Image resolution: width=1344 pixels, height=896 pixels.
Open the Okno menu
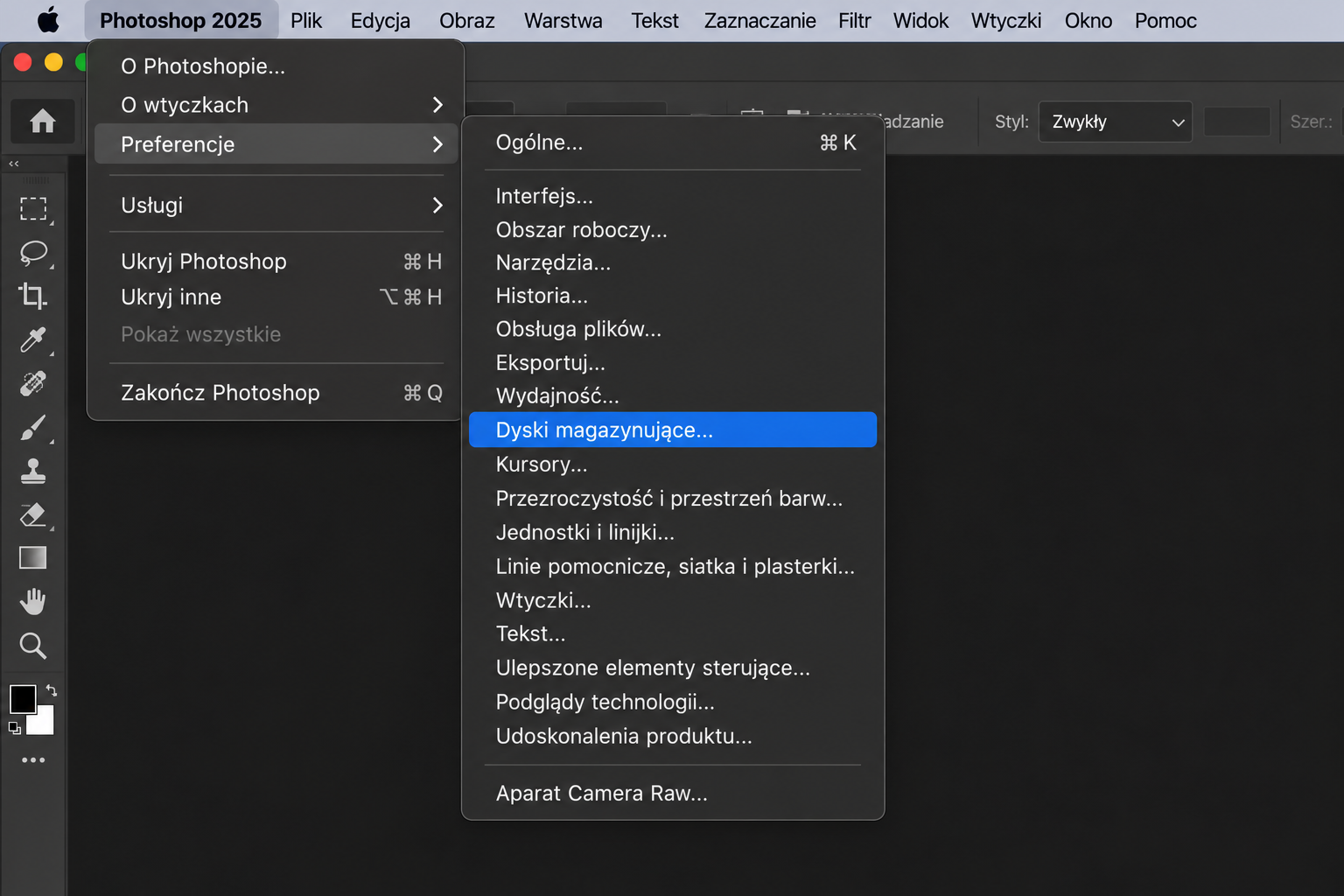point(1088,20)
